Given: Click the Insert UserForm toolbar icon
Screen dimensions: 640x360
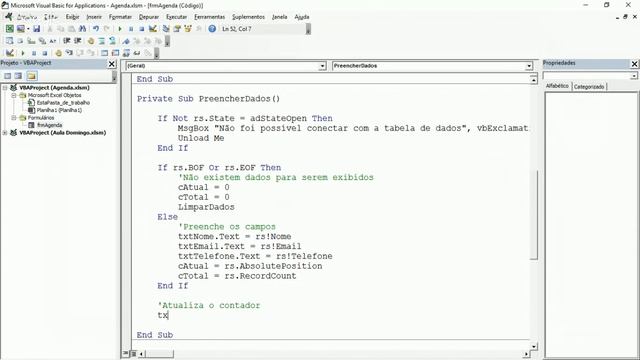Looking at the screenshot, I should click(x=20, y=29).
